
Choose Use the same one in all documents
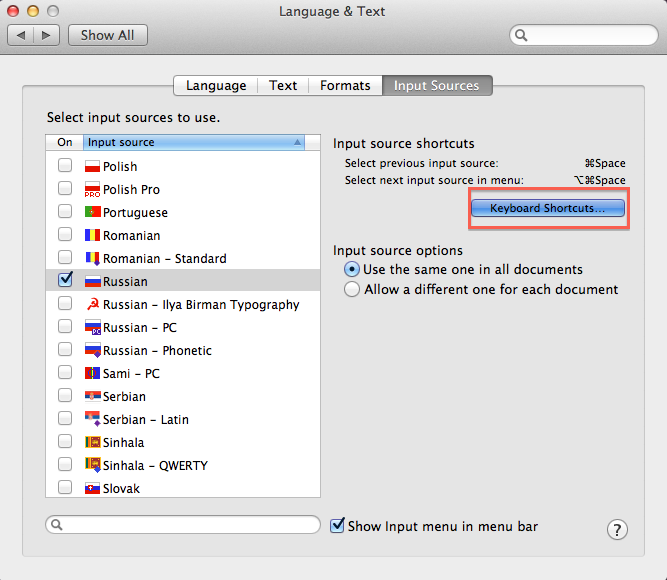[351, 269]
